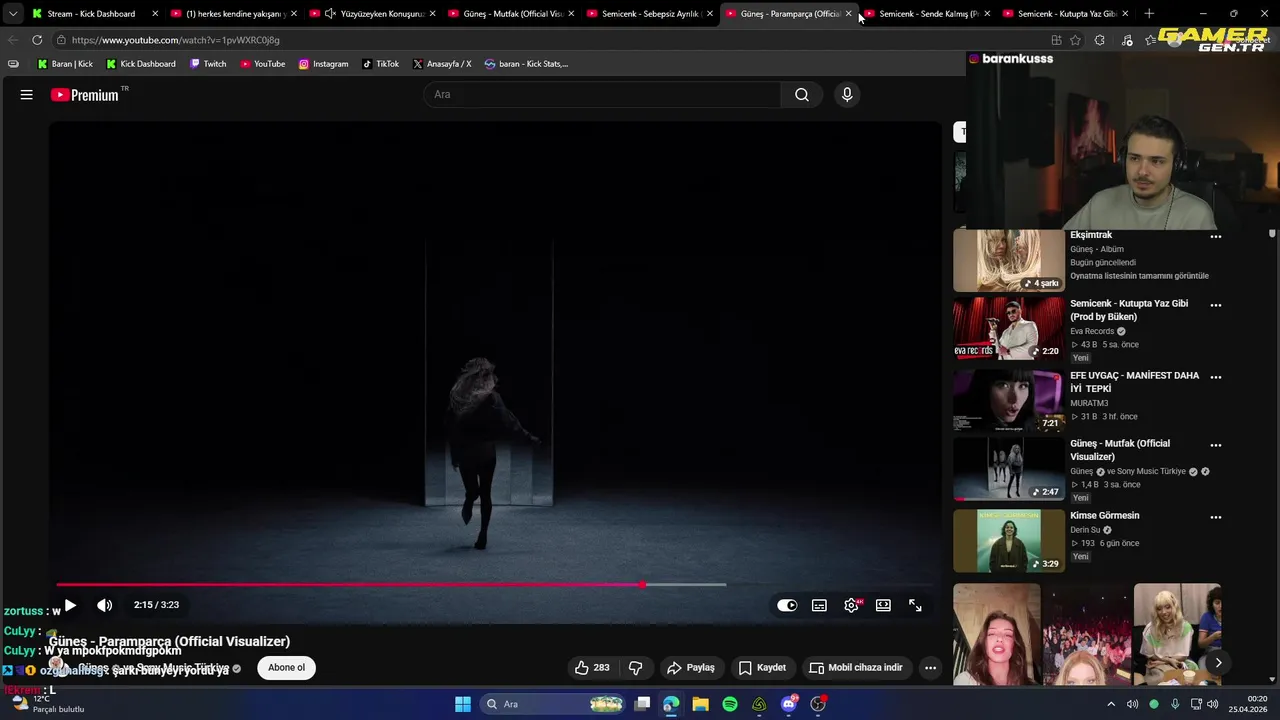Start voice search with microphone icon

pos(847,95)
